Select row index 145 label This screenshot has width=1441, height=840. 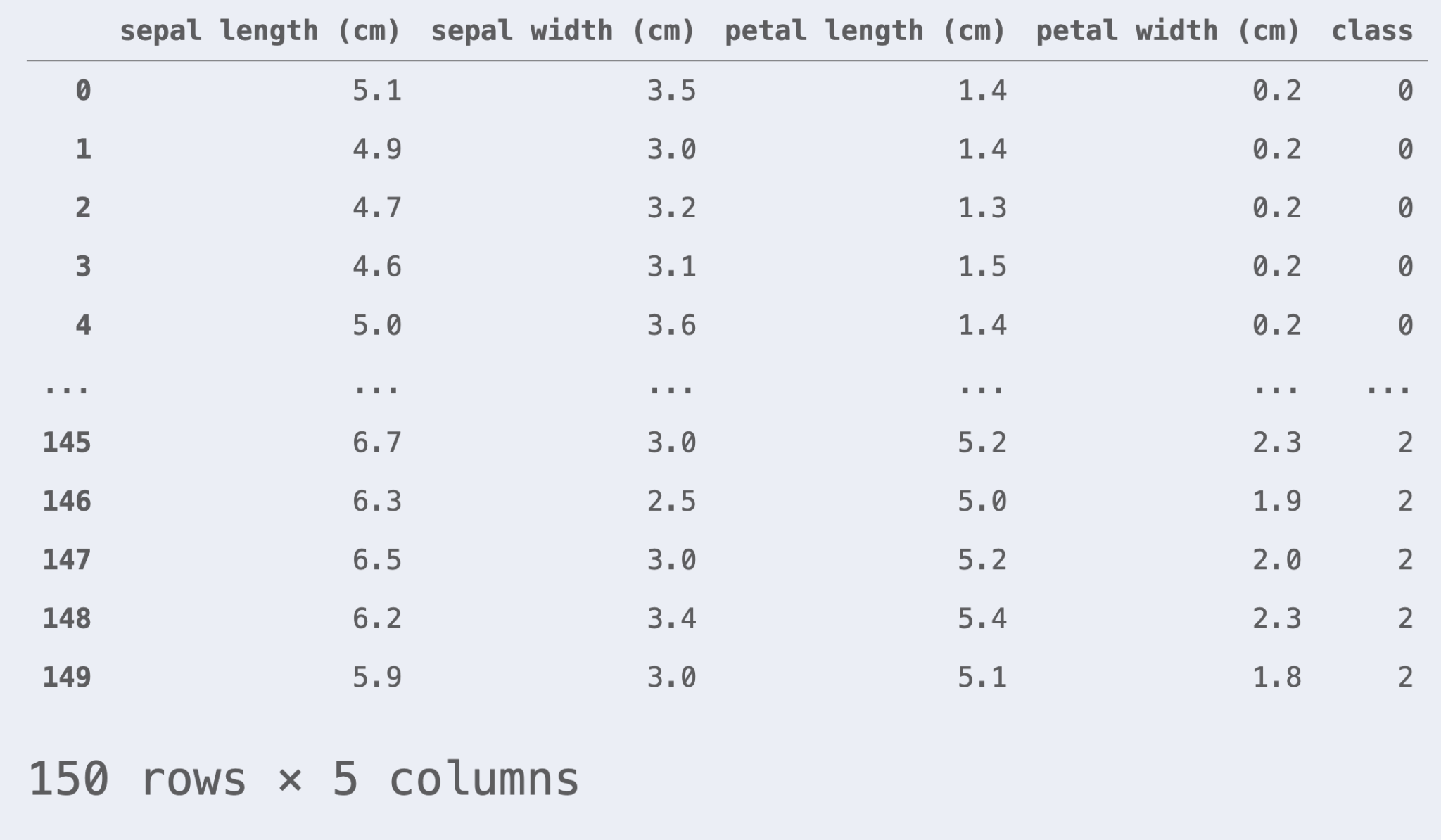pos(67,443)
